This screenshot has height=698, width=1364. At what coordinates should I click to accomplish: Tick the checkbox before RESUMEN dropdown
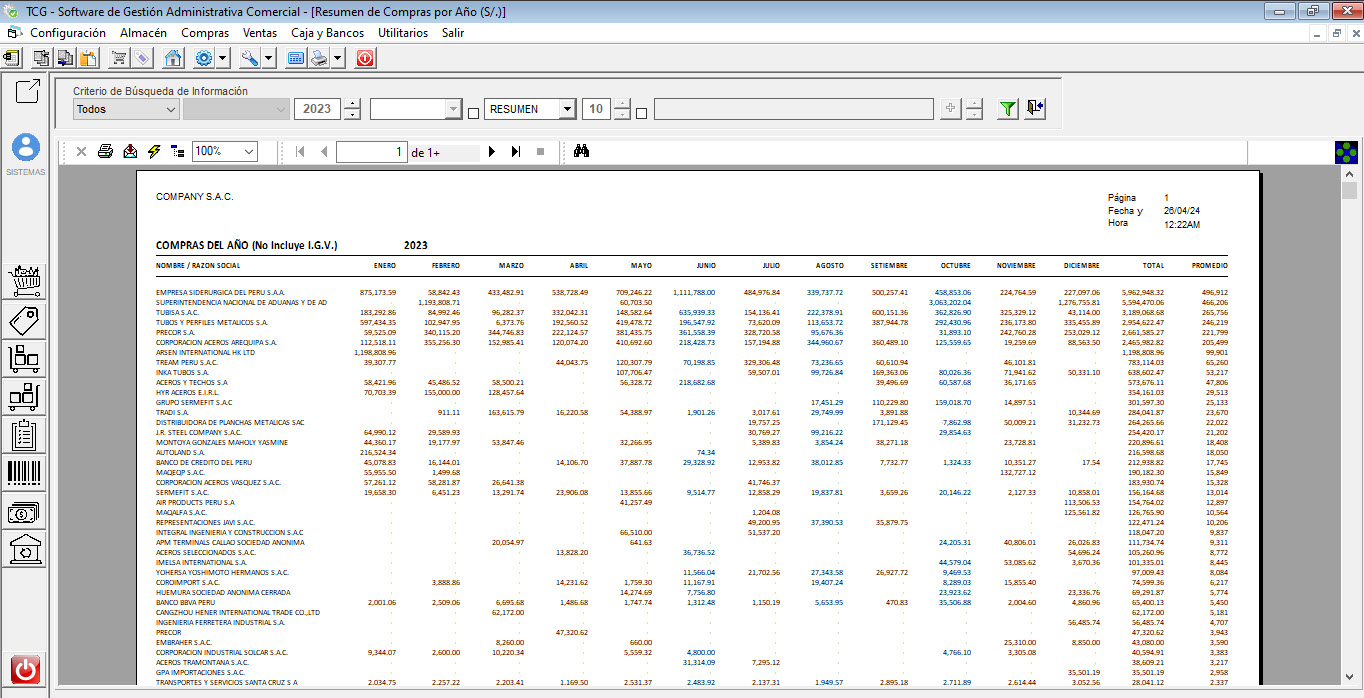(473, 113)
